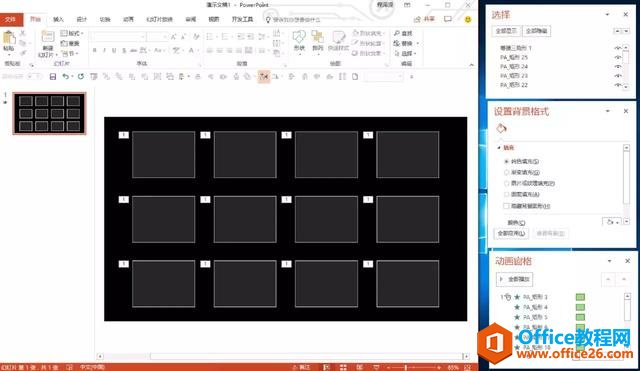Click the Bold formatting icon
Viewport: 640px width, 371px height.
click(95, 50)
